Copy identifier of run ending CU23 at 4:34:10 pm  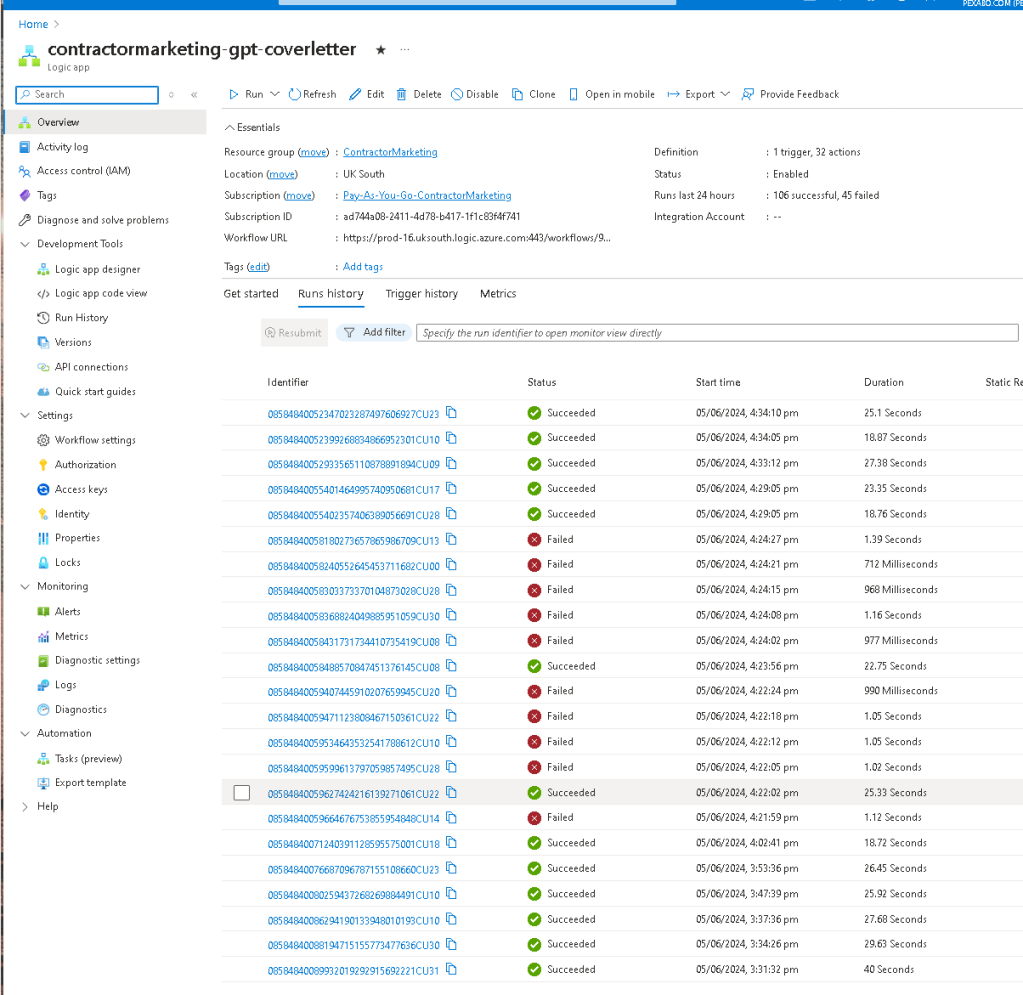point(451,412)
